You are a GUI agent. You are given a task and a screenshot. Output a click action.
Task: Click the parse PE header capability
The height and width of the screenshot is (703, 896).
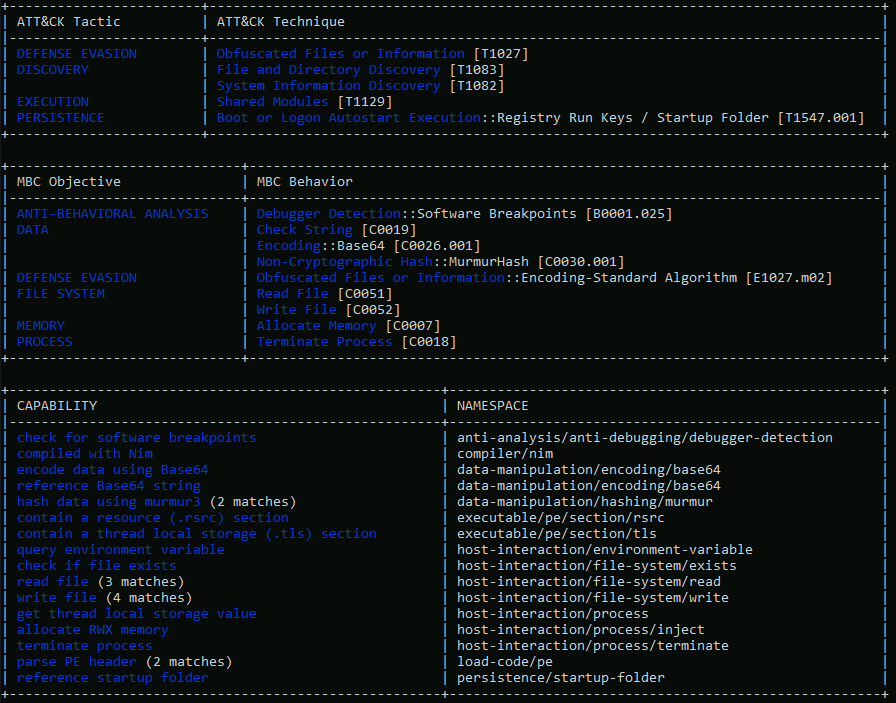[x=77, y=662]
